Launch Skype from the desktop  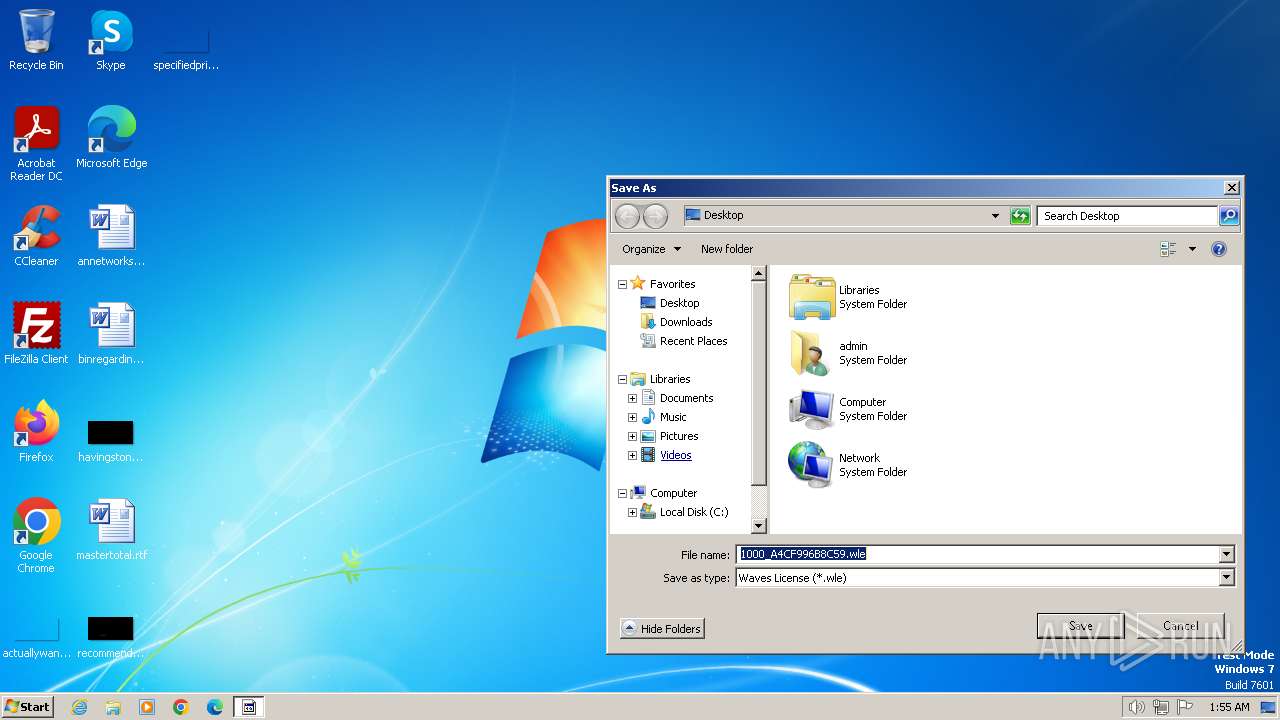[110, 40]
